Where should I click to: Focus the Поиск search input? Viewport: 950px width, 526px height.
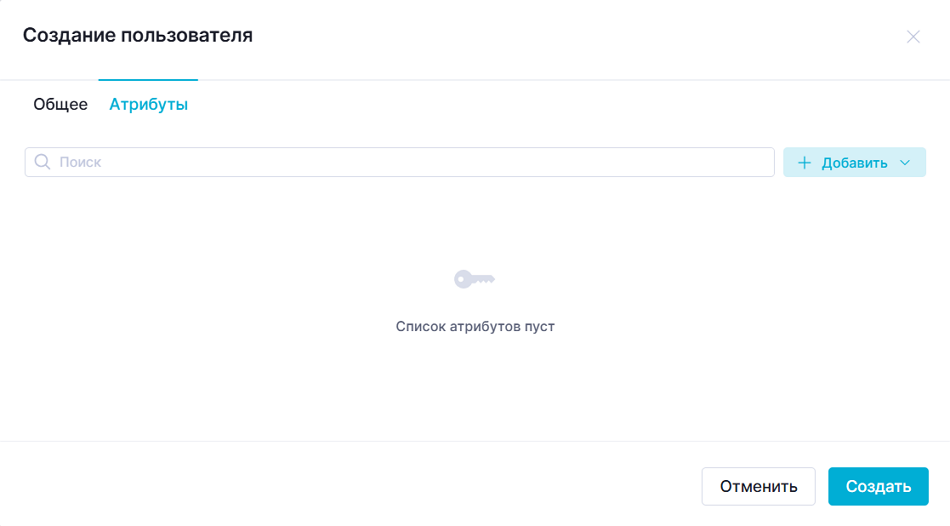tap(399, 162)
